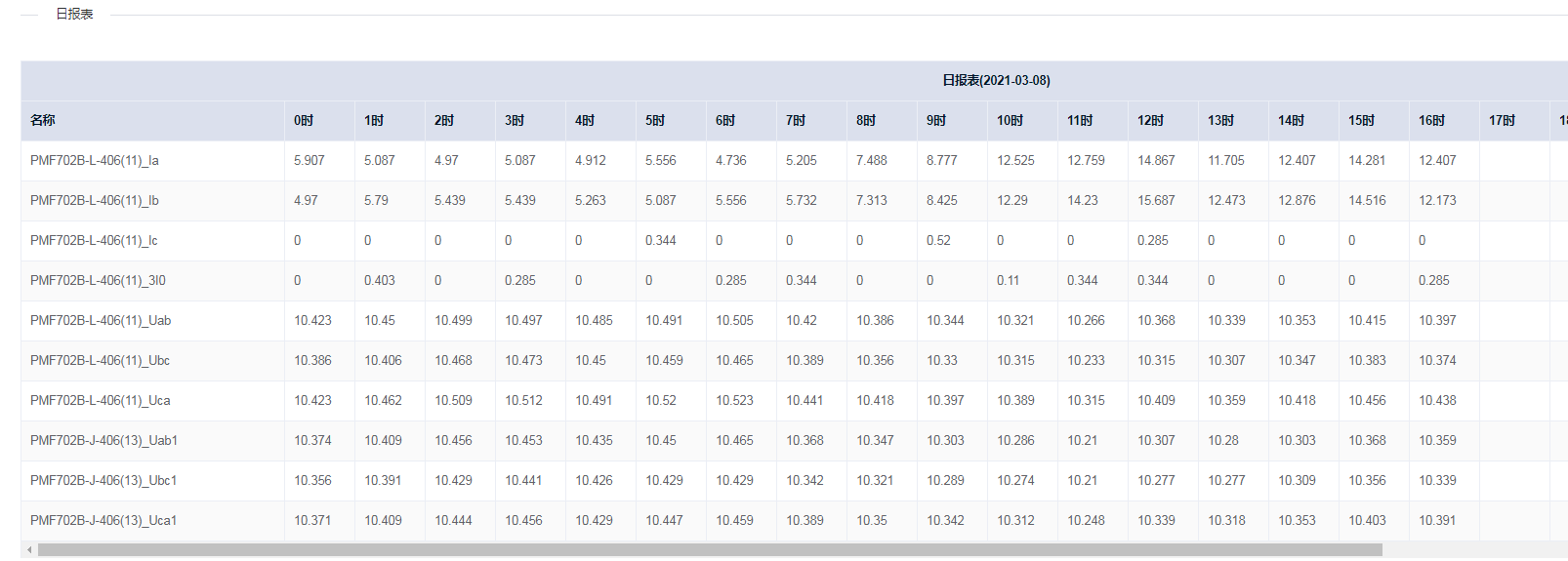Click the 名称 column header
Screen dimensions: 1568x561
(43, 121)
